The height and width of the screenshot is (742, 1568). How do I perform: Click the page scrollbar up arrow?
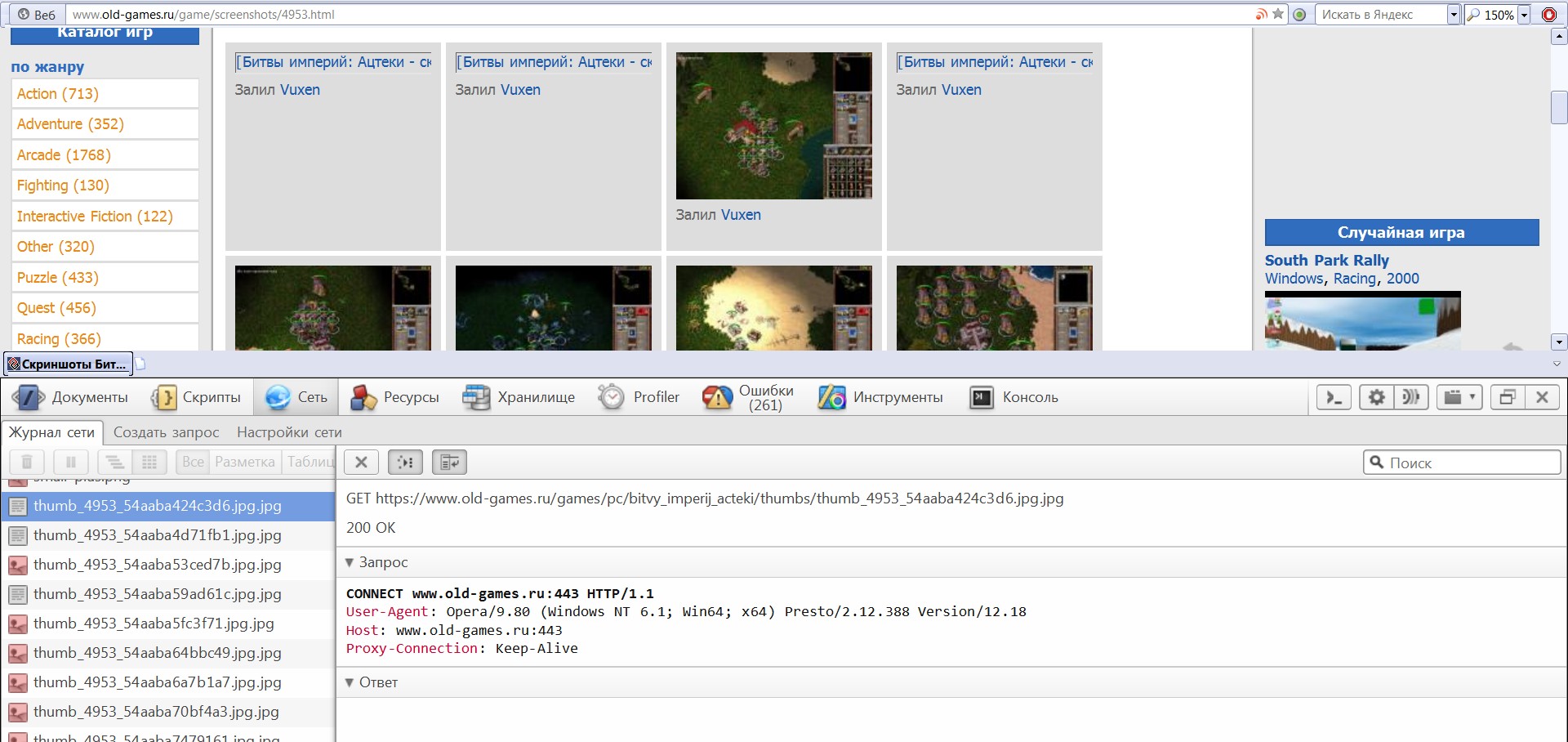(1559, 37)
